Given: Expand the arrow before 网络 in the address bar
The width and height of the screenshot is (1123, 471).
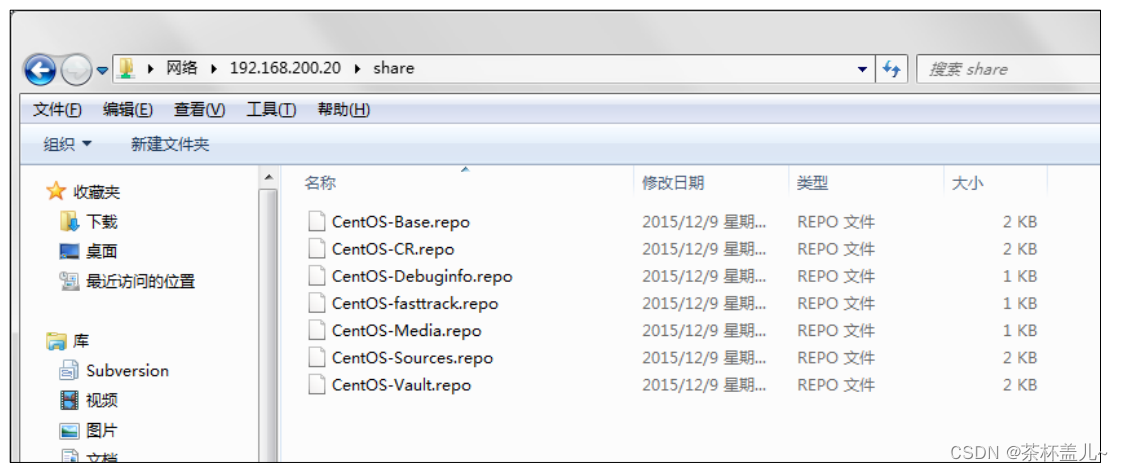Looking at the screenshot, I should [150, 69].
